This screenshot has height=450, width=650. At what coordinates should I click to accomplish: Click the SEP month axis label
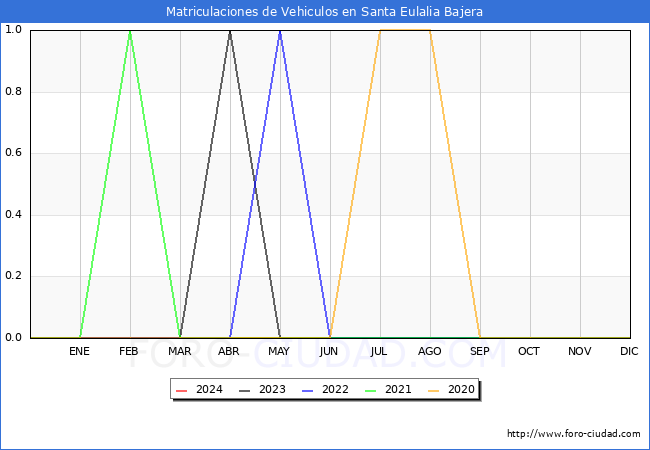pyautogui.click(x=480, y=351)
